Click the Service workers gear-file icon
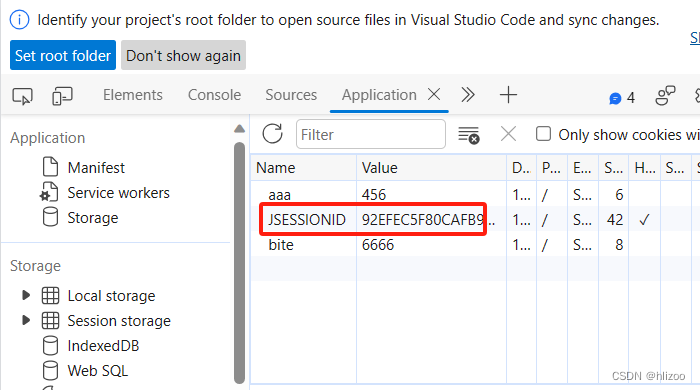Image resolution: width=700 pixels, height=390 pixels. point(49,192)
